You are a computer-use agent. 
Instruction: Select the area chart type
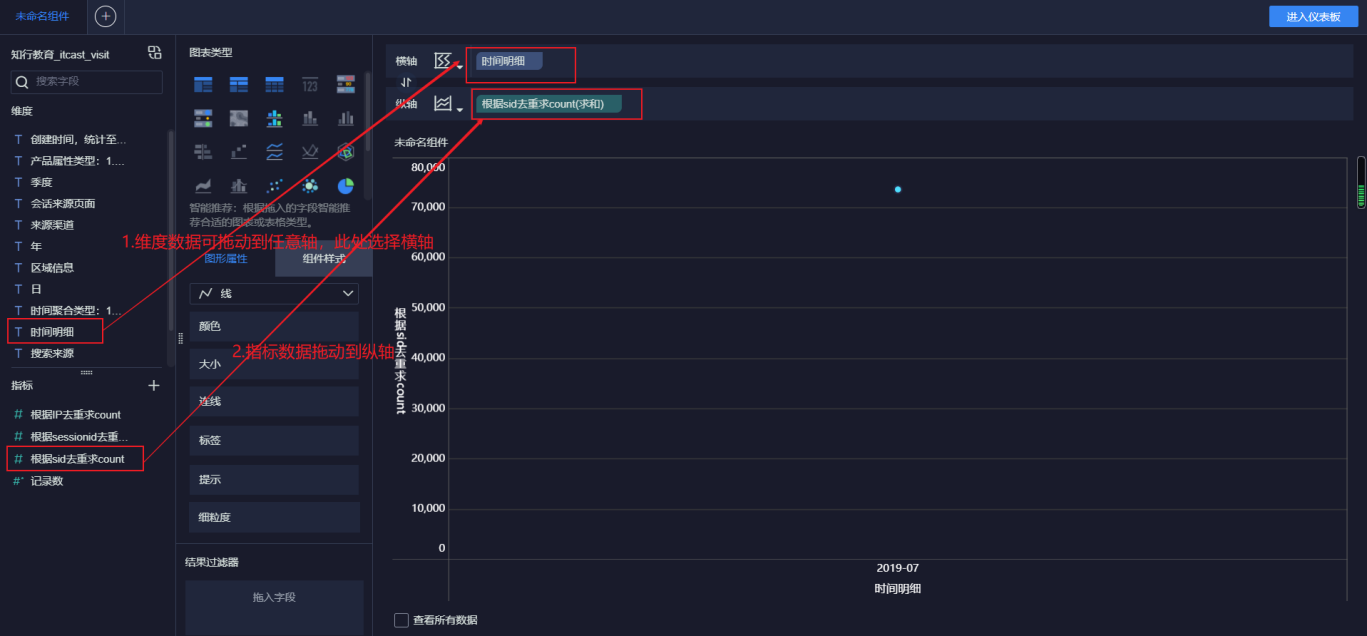(x=203, y=186)
